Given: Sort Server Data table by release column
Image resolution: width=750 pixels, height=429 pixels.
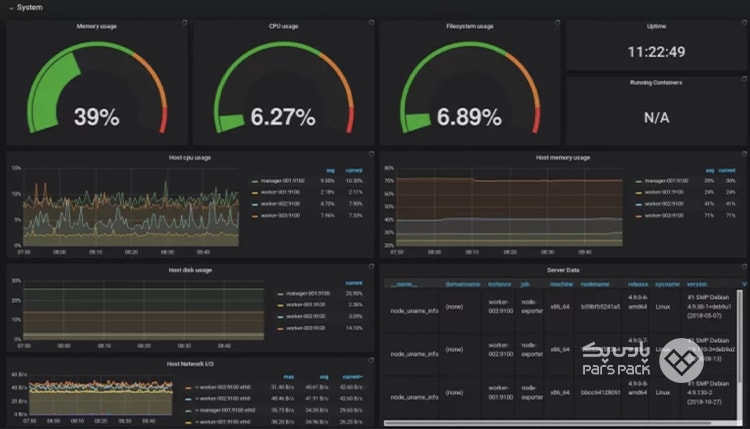Looking at the screenshot, I should coord(638,284).
